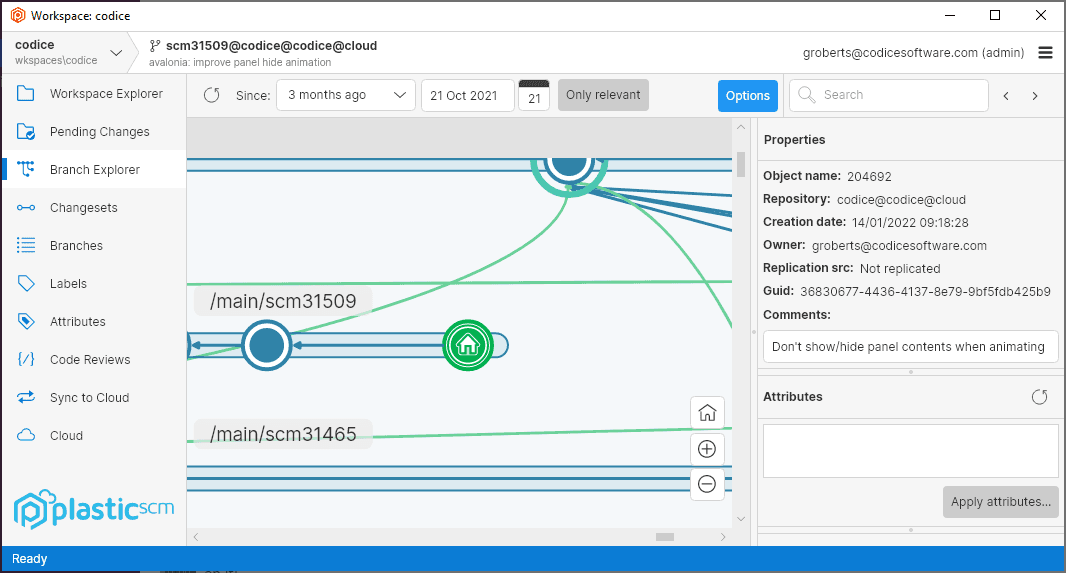Click the branch icon beside scm31509@codice
The height and width of the screenshot is (573, 1066).
155,46
